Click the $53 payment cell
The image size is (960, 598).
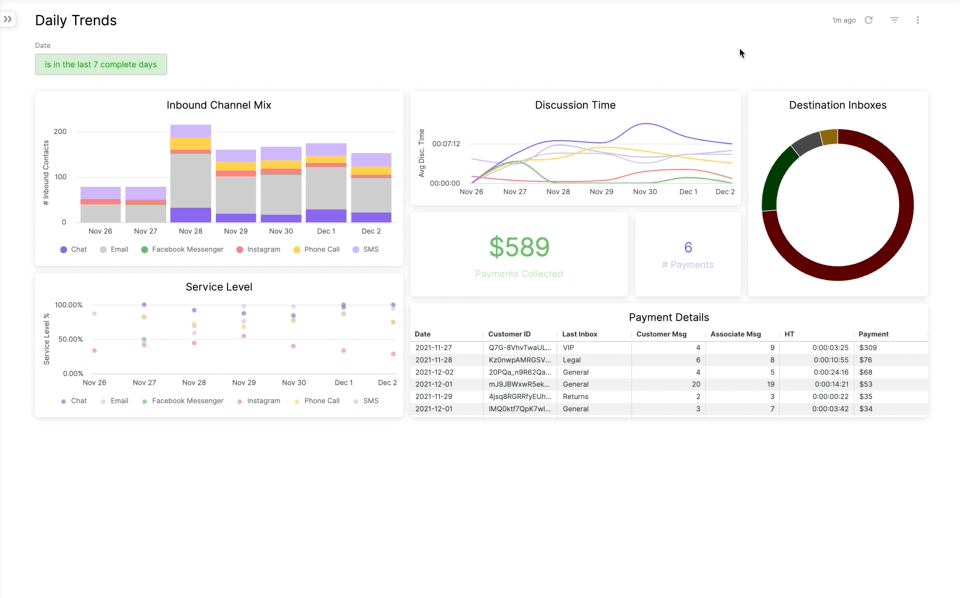(866, 384)
